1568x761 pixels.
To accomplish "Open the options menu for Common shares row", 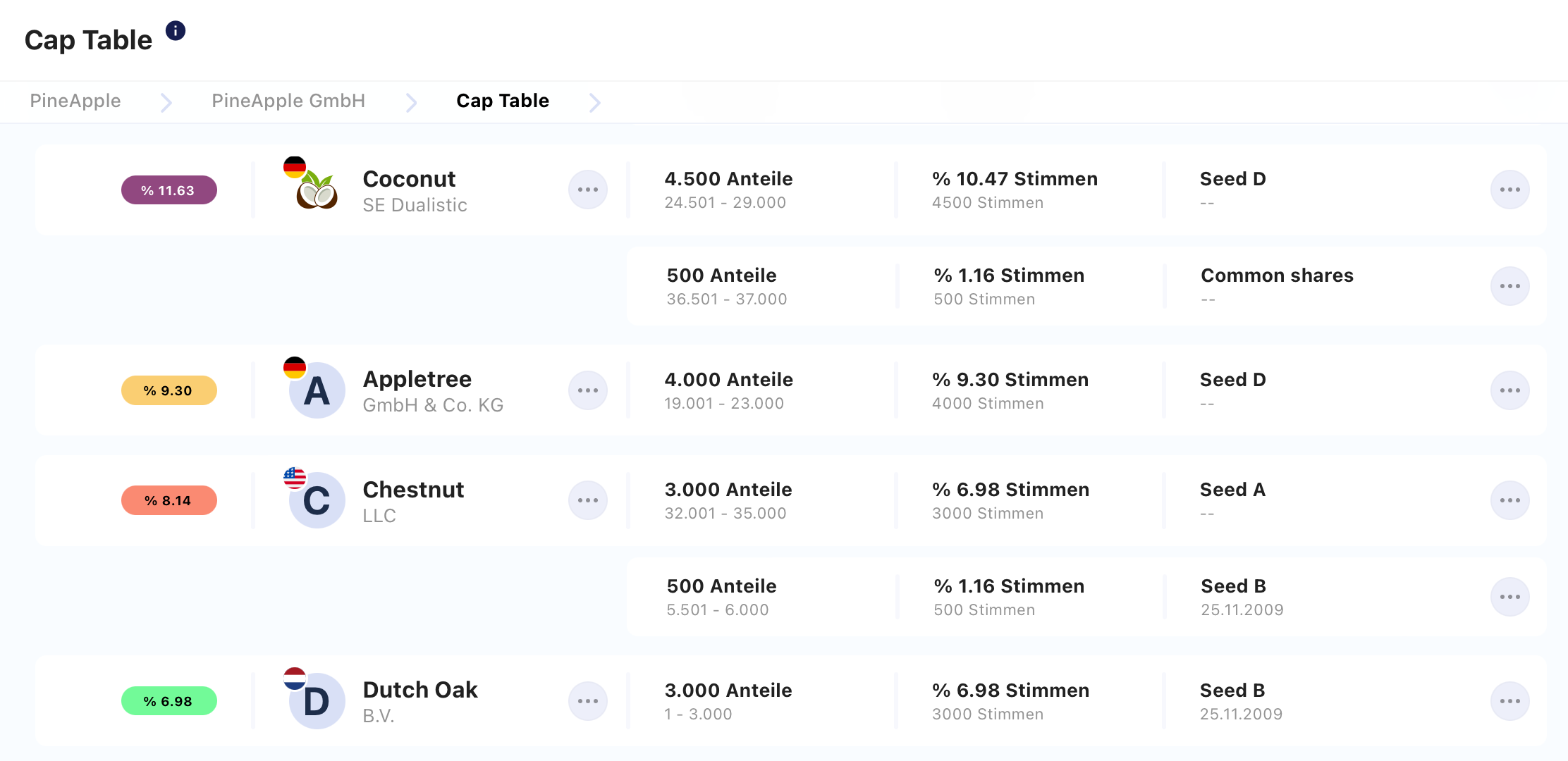I will click(1510, 286).
